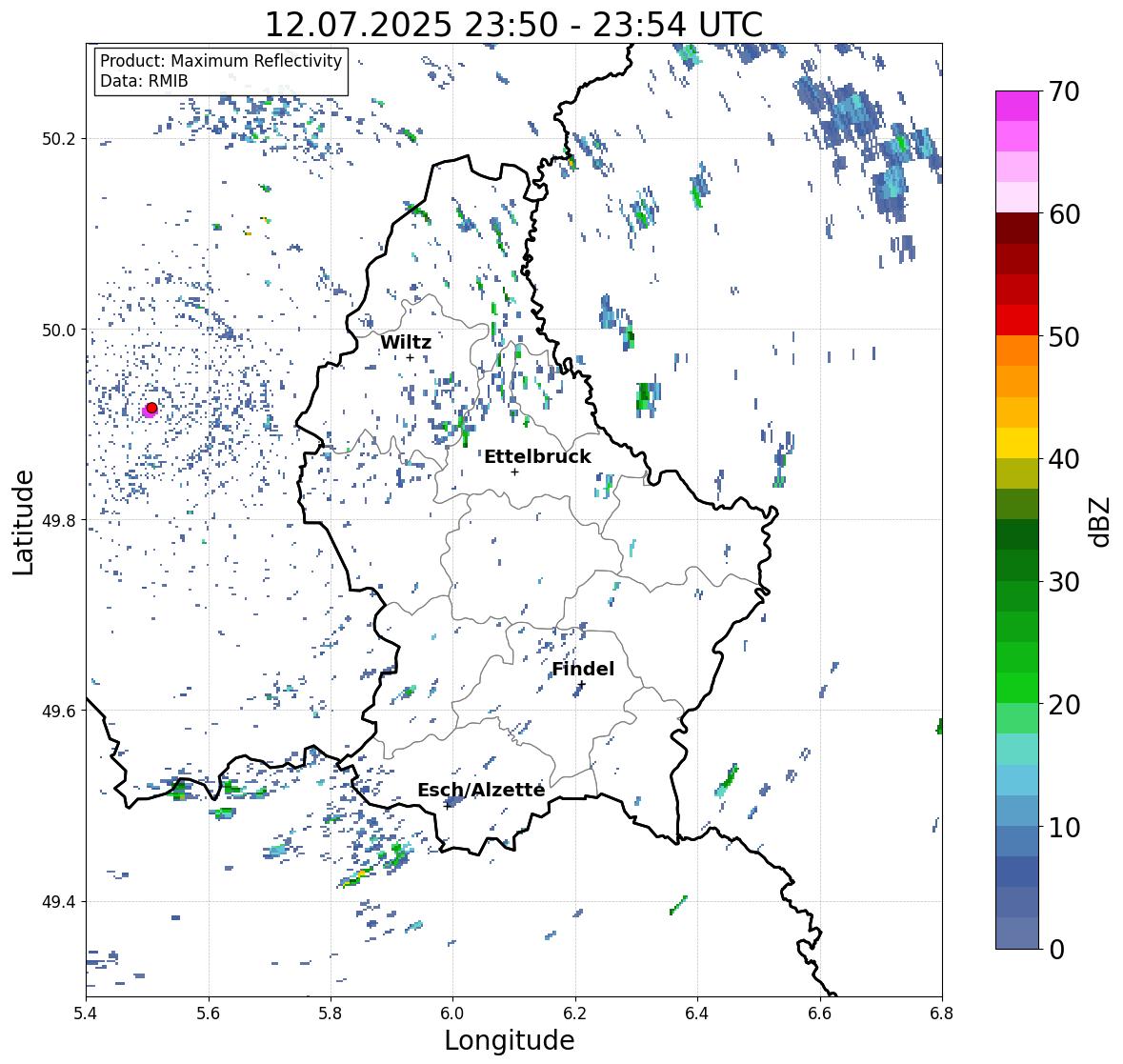Click the colorbar tick label 50
Screen dimensions: 1123x1064
click(x=1064, y=336)
